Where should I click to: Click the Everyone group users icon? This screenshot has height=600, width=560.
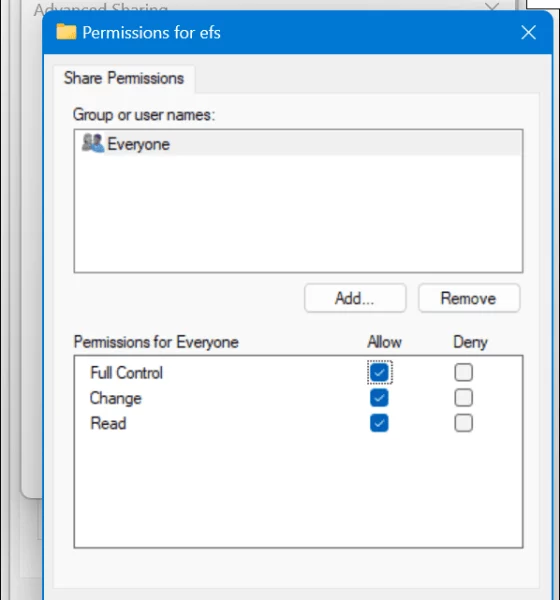[93, 143]
